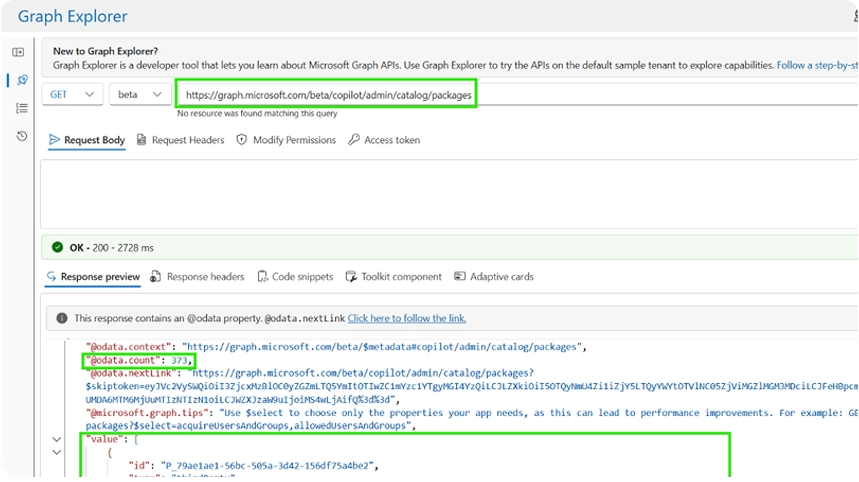The image size is (859, 482).
Task: Click the '@odata.count' value 373
Action: (179, 360)
